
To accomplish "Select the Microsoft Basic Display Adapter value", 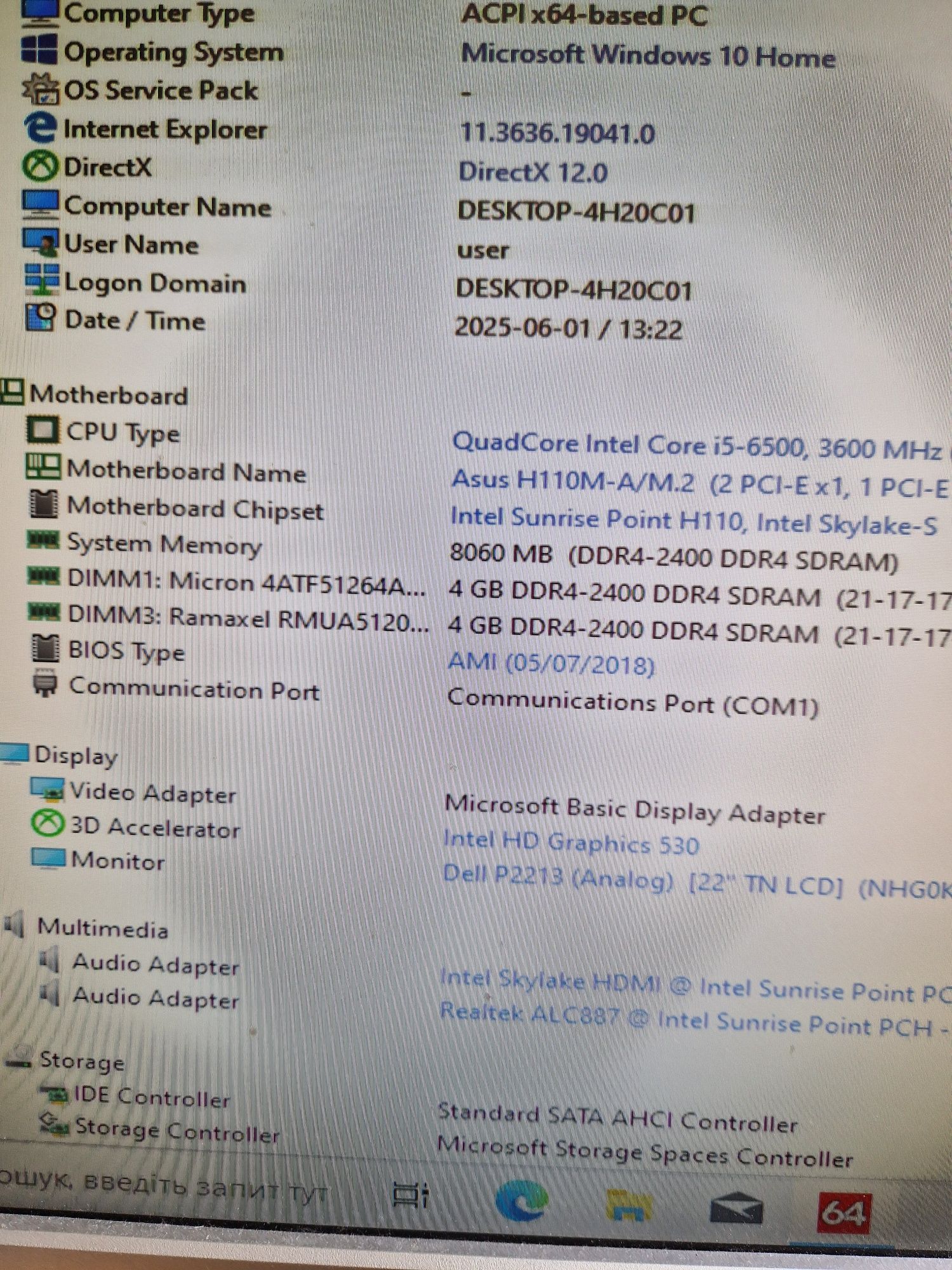I will pos(635,809).
